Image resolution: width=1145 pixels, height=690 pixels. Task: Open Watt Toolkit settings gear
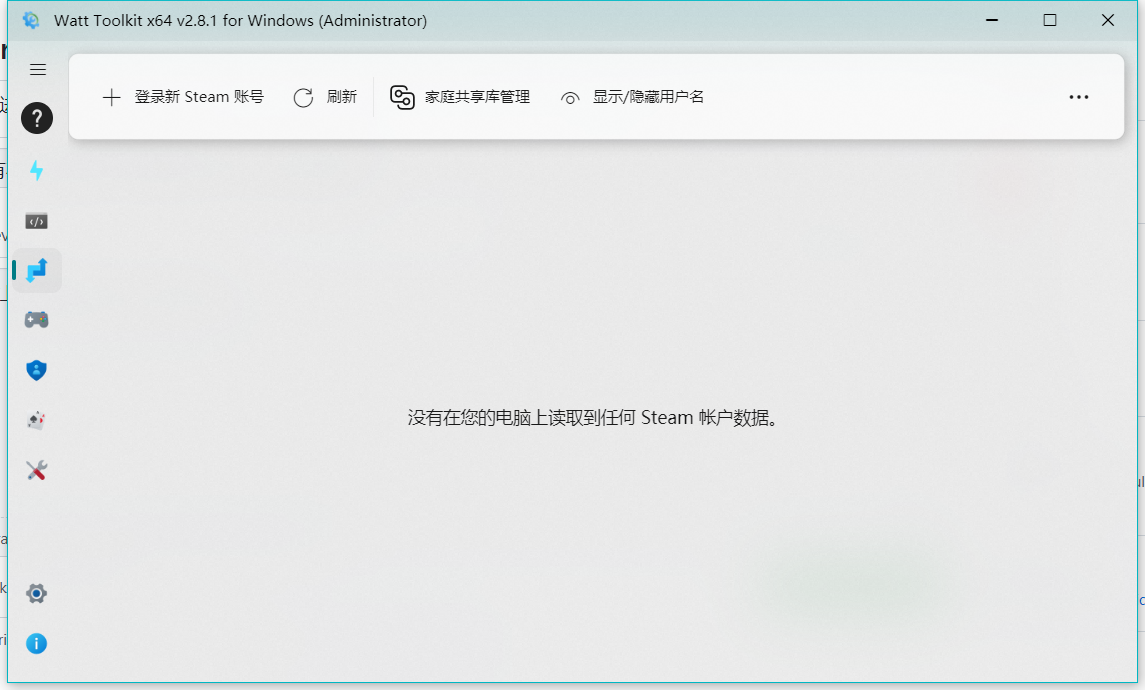[37, 593]
